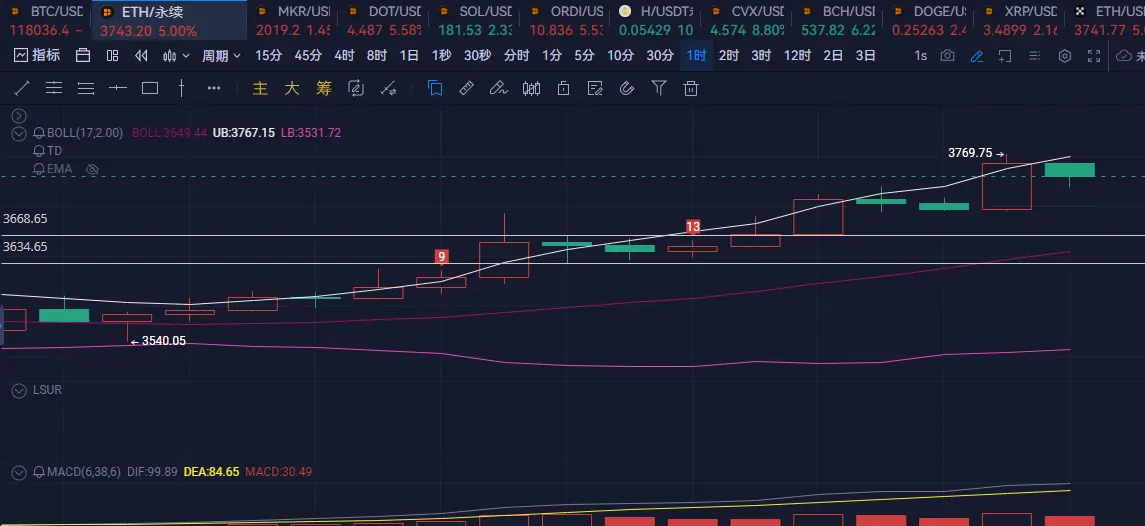Screen dimensions: 1145x526
Task: Open the list lines icon in top toolbar
Action: [x=1034, y=56]
